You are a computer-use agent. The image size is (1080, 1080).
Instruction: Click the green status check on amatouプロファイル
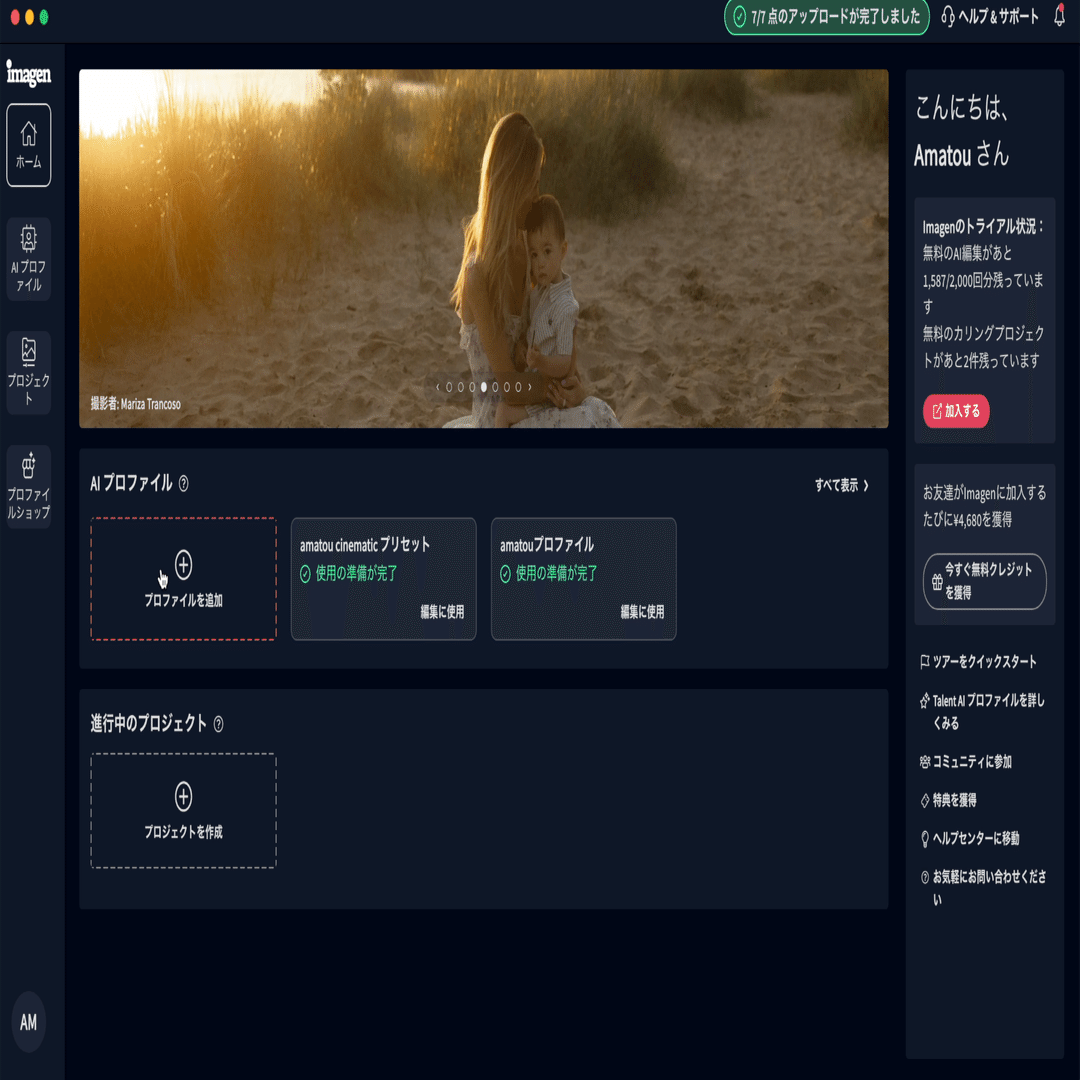(x=506, y=574)
